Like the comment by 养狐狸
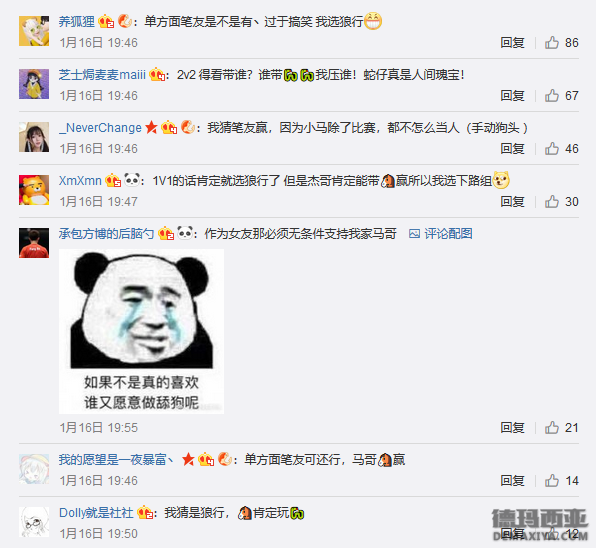Viewport: 596px width, 548px height. pyautogui.click(x=552, y=43)
